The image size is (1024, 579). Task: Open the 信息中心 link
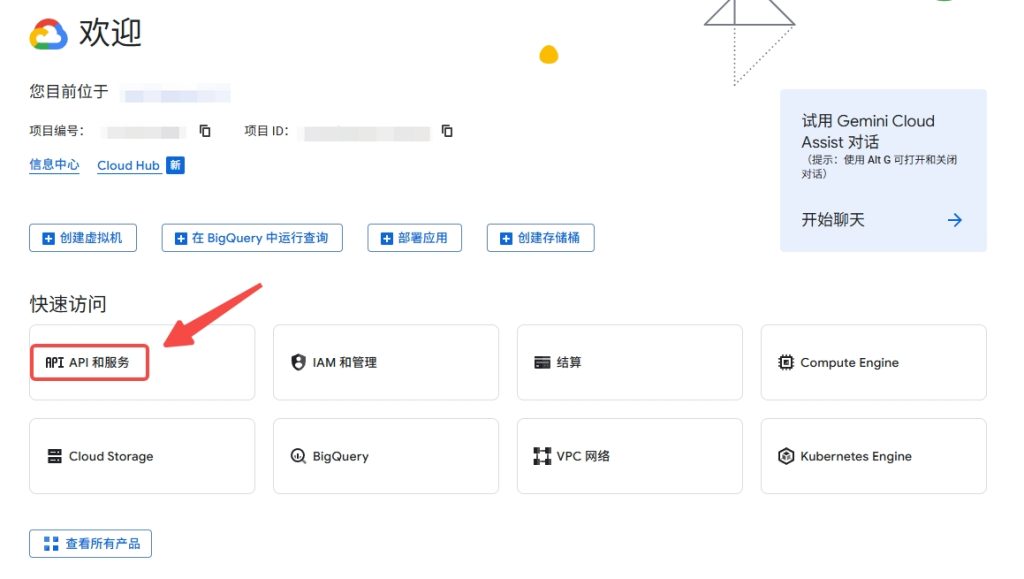tap(54, 165)
